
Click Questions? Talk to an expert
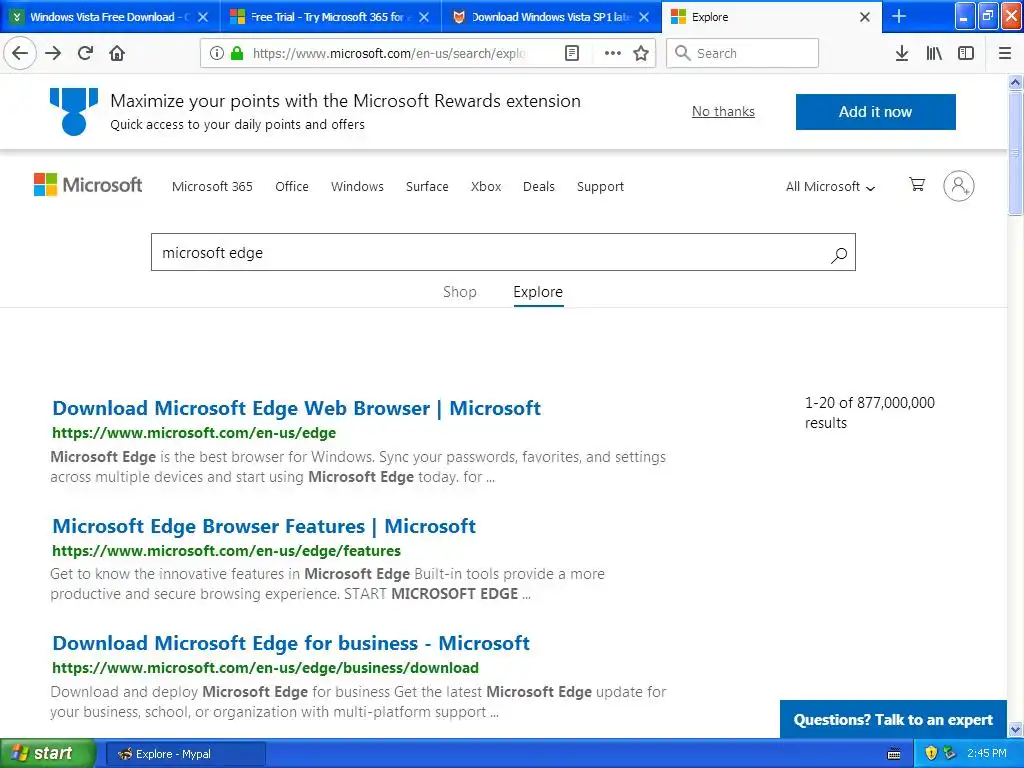point(893,720)
